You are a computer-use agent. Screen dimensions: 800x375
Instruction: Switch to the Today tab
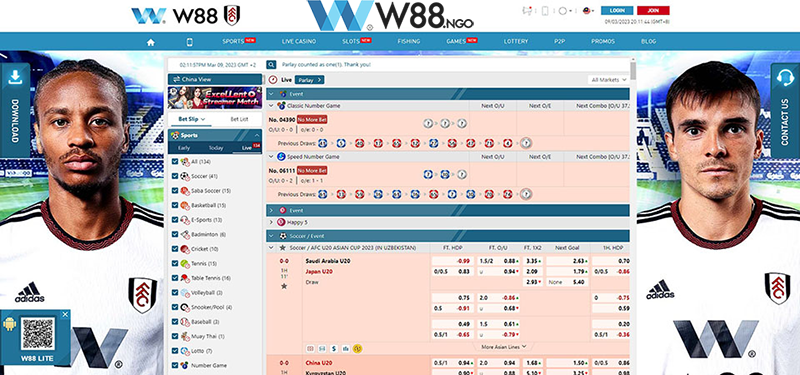coord(216,148)
